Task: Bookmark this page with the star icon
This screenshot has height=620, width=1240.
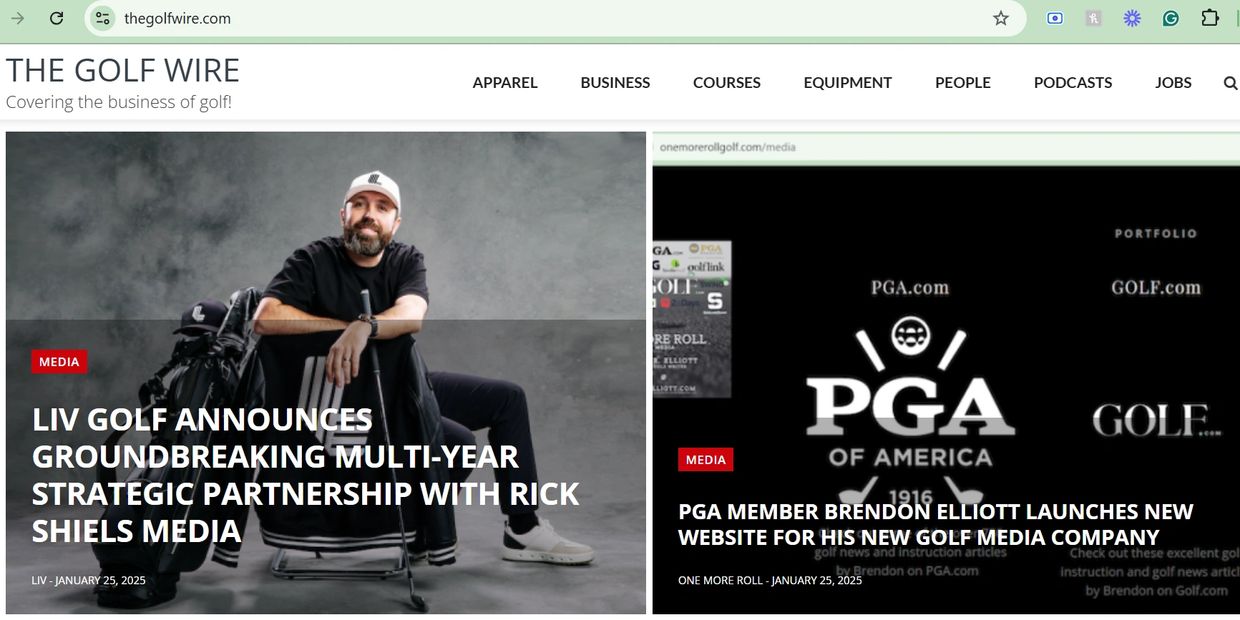Action: tap(1001, 18)
